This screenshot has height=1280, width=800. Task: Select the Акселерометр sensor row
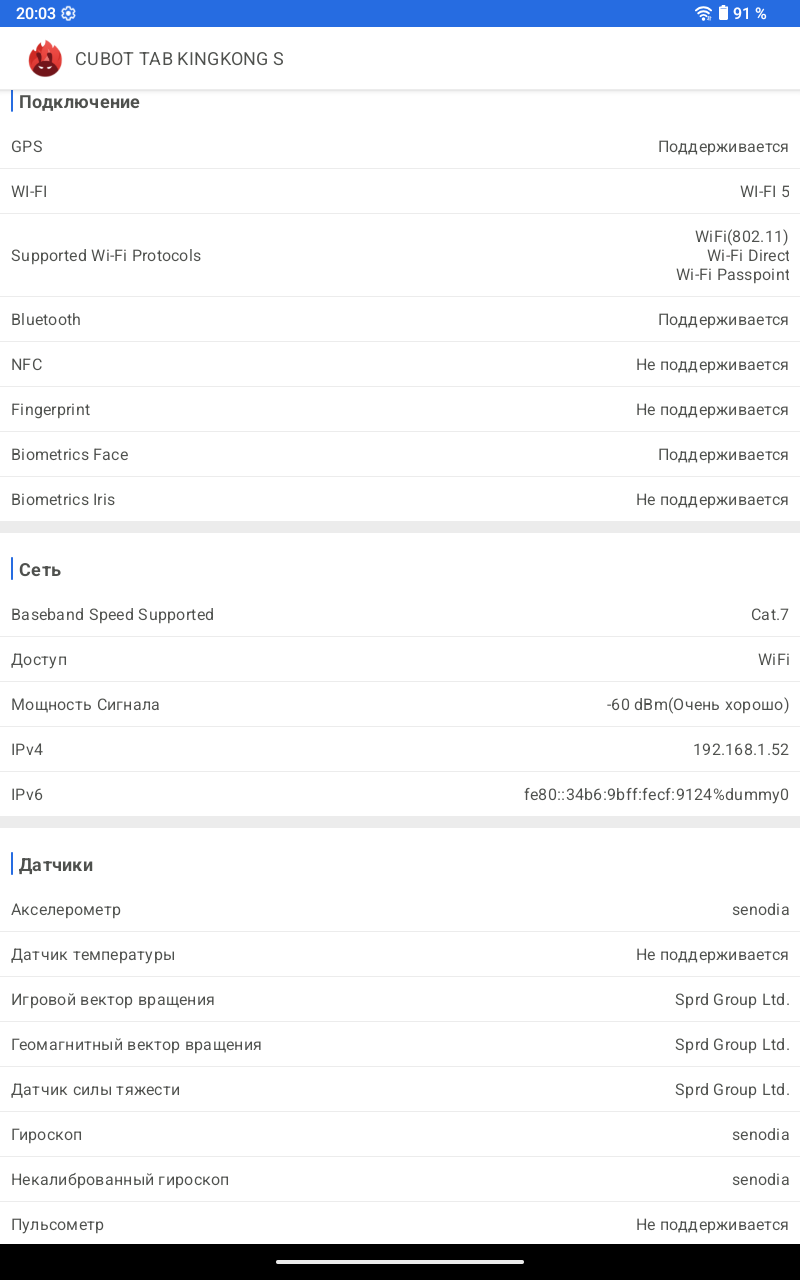(400, 910)
